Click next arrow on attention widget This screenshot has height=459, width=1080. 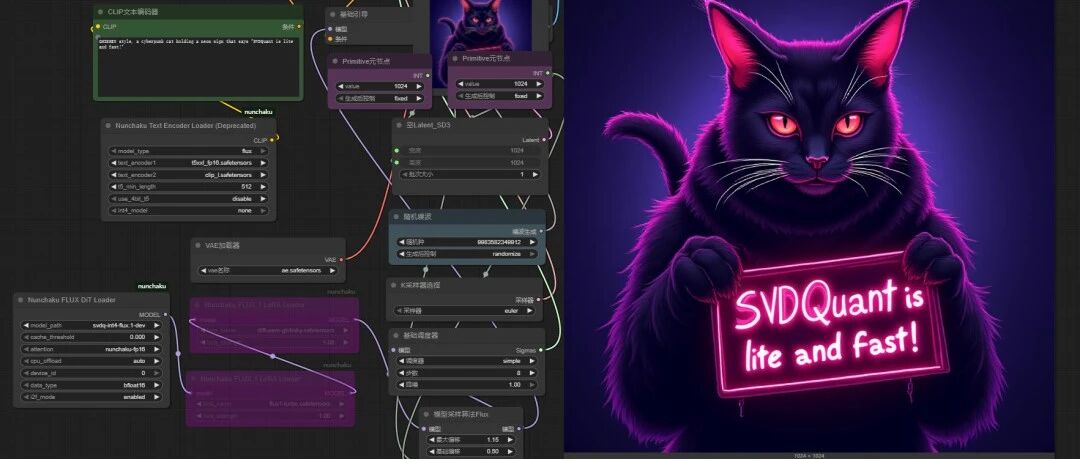point(156,349)
